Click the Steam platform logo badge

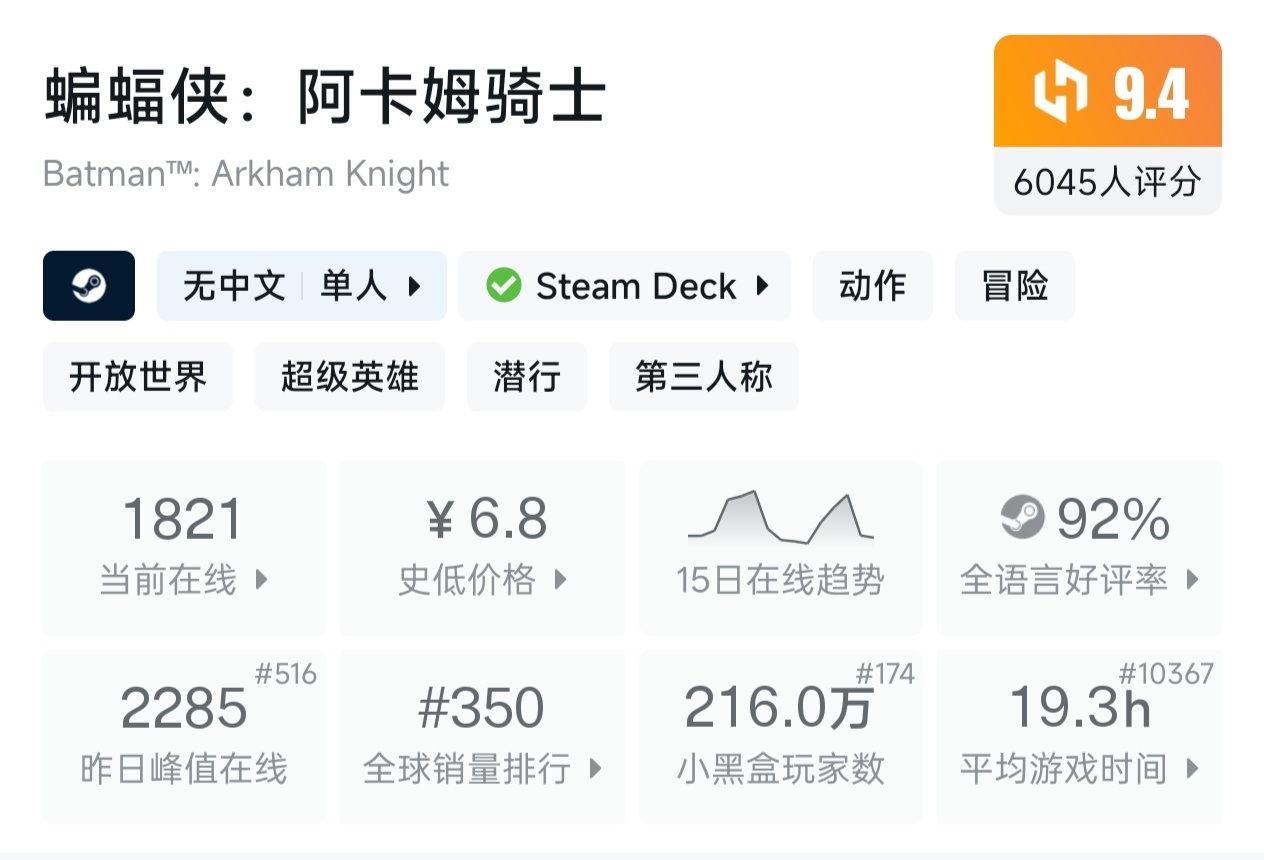coord(89,286)
